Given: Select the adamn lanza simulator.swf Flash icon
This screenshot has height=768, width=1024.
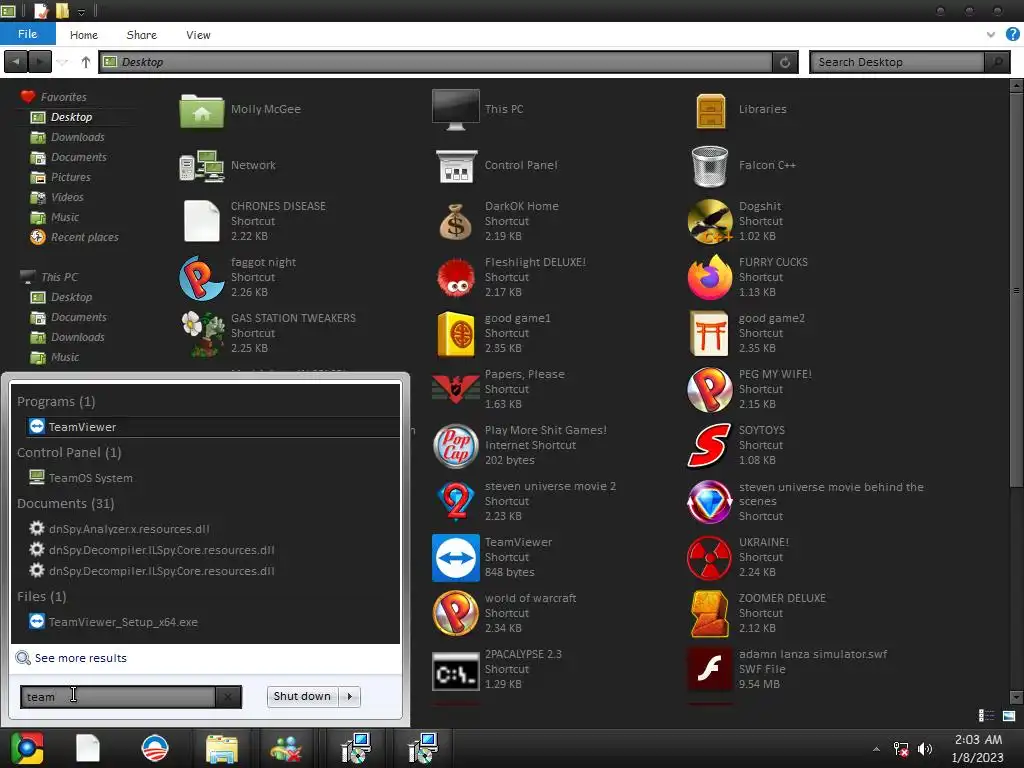Looking at the screenshot, I should click(710, 669).
